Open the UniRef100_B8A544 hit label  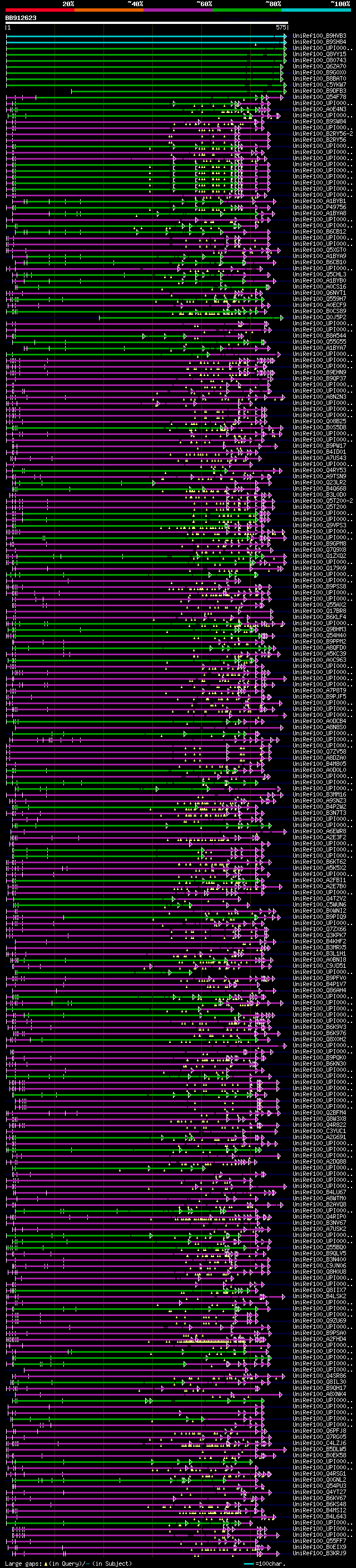coord(319,335)
